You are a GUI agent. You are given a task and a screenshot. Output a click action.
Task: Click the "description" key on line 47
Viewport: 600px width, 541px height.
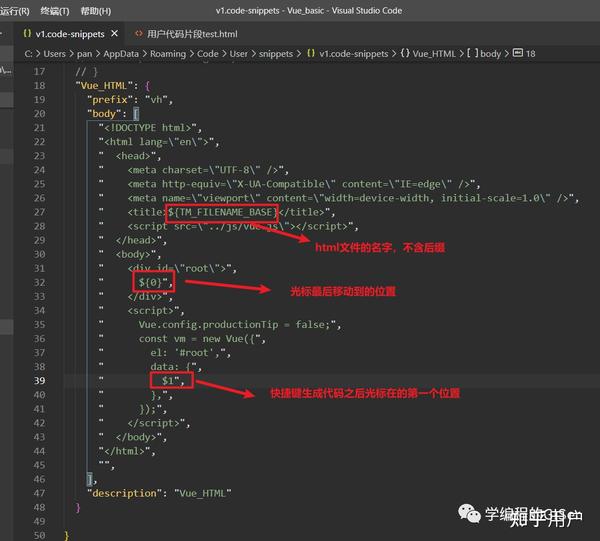(x=124, y=494)
